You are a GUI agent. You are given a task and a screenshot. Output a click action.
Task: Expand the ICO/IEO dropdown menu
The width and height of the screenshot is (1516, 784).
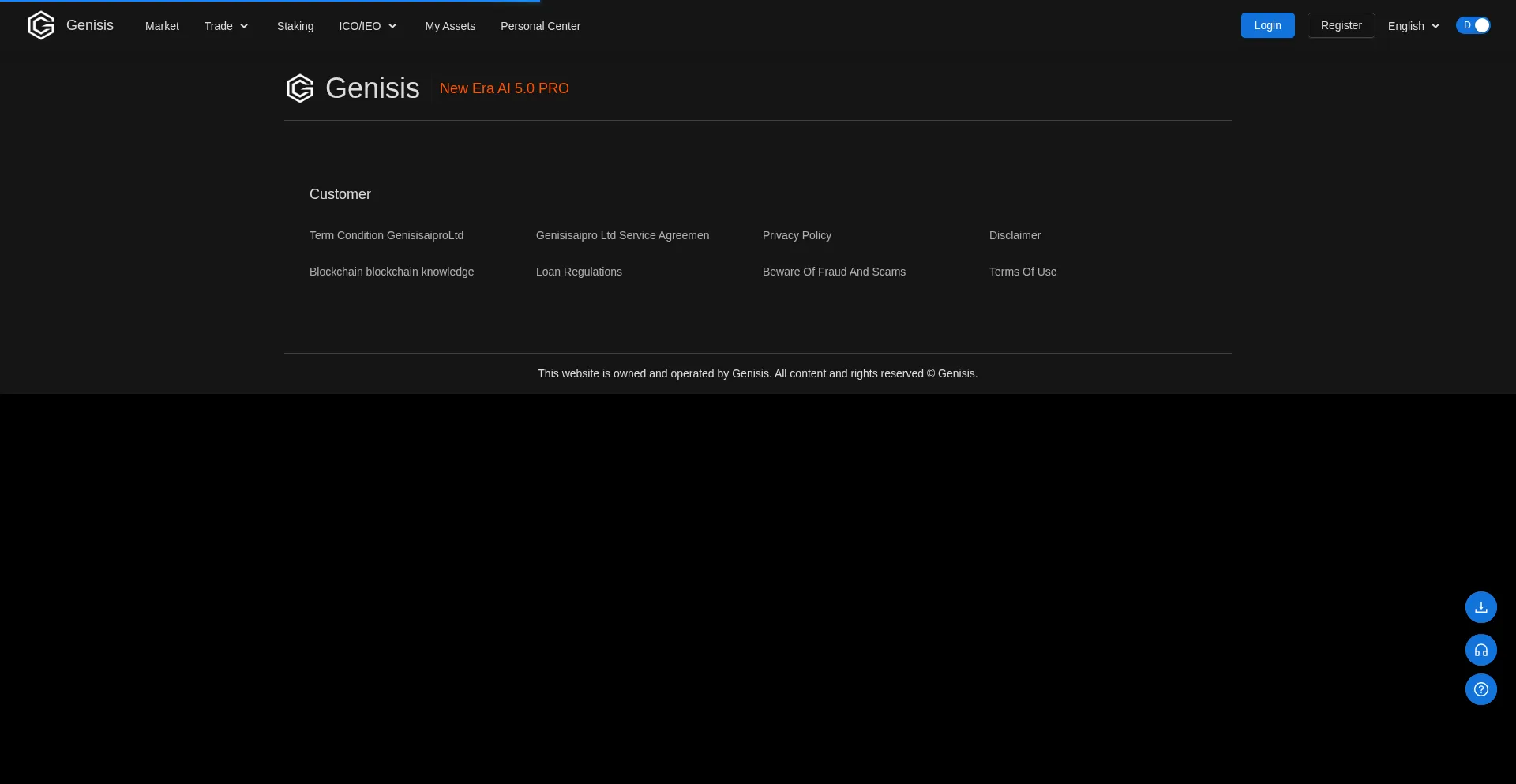[x=367, y=26]
